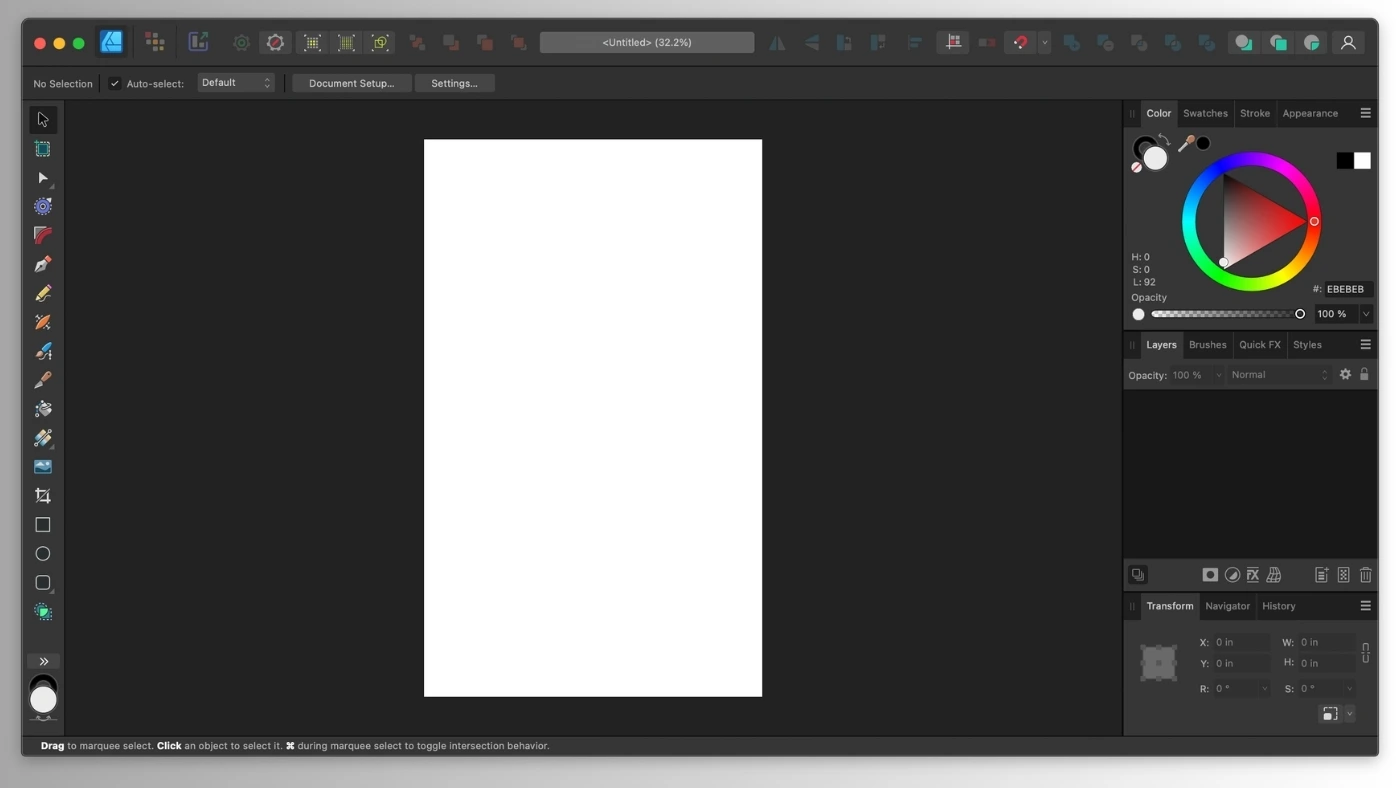Click the Document Setup button
Image resolution: width=1400 pixels, height=788 pixels.
351,83
